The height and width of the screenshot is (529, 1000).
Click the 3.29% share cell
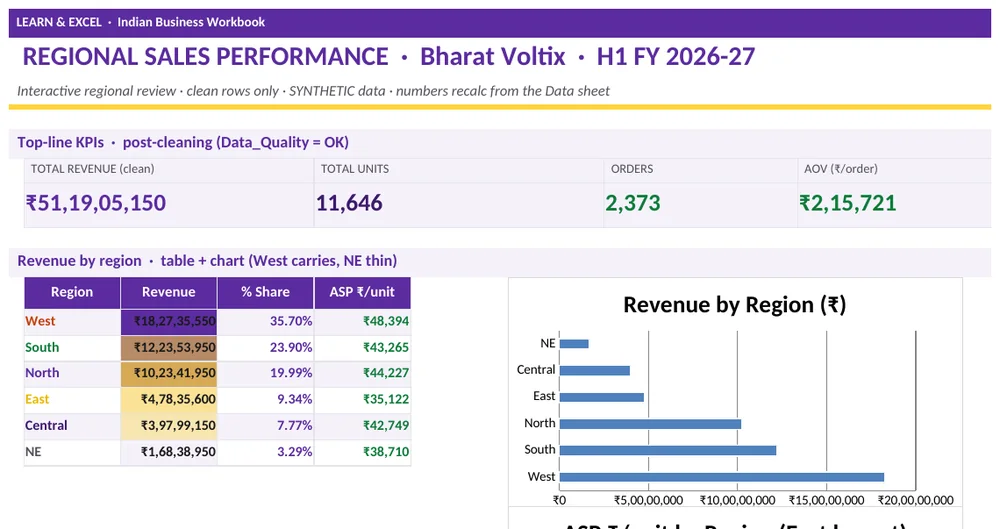pos(265,452)
